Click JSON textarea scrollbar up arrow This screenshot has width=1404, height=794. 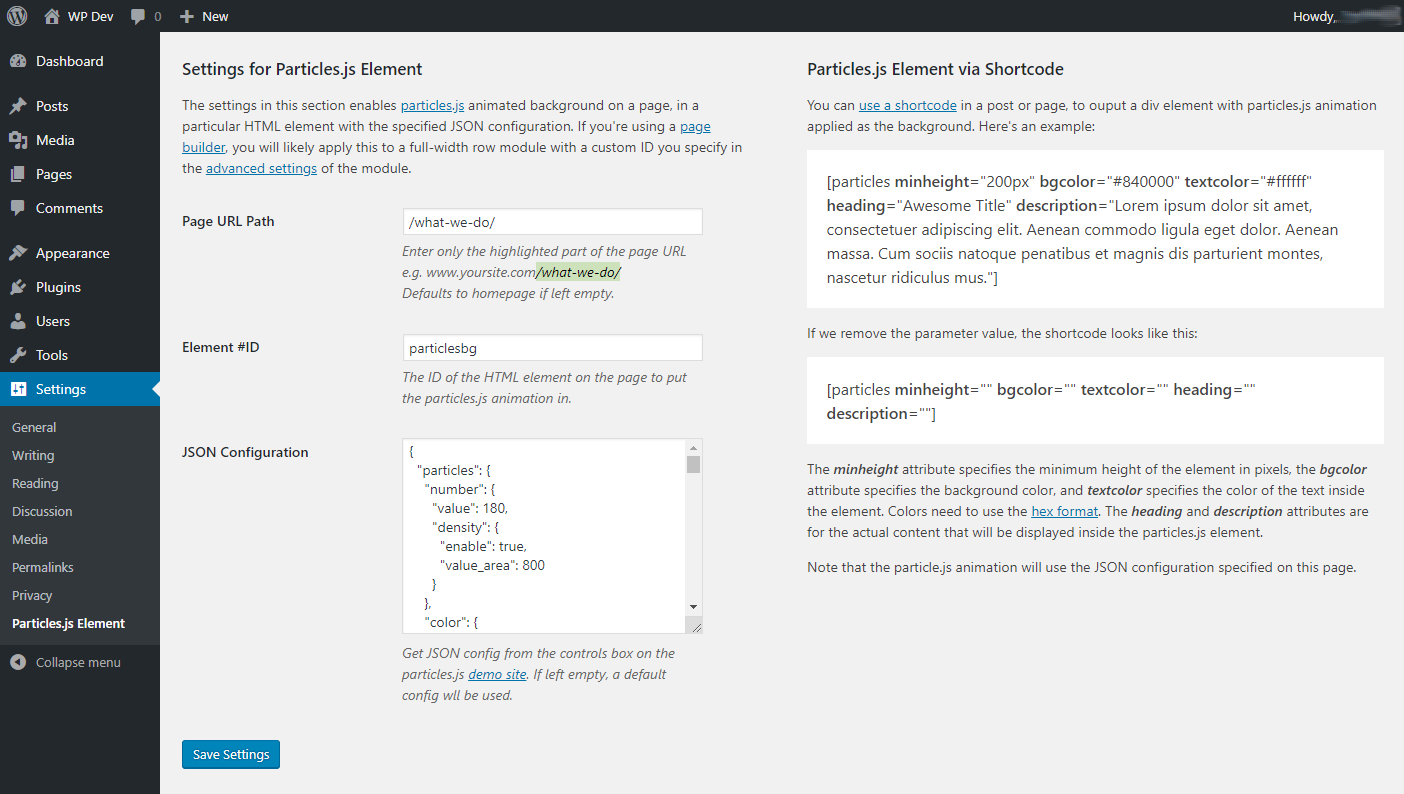[693, 447]
